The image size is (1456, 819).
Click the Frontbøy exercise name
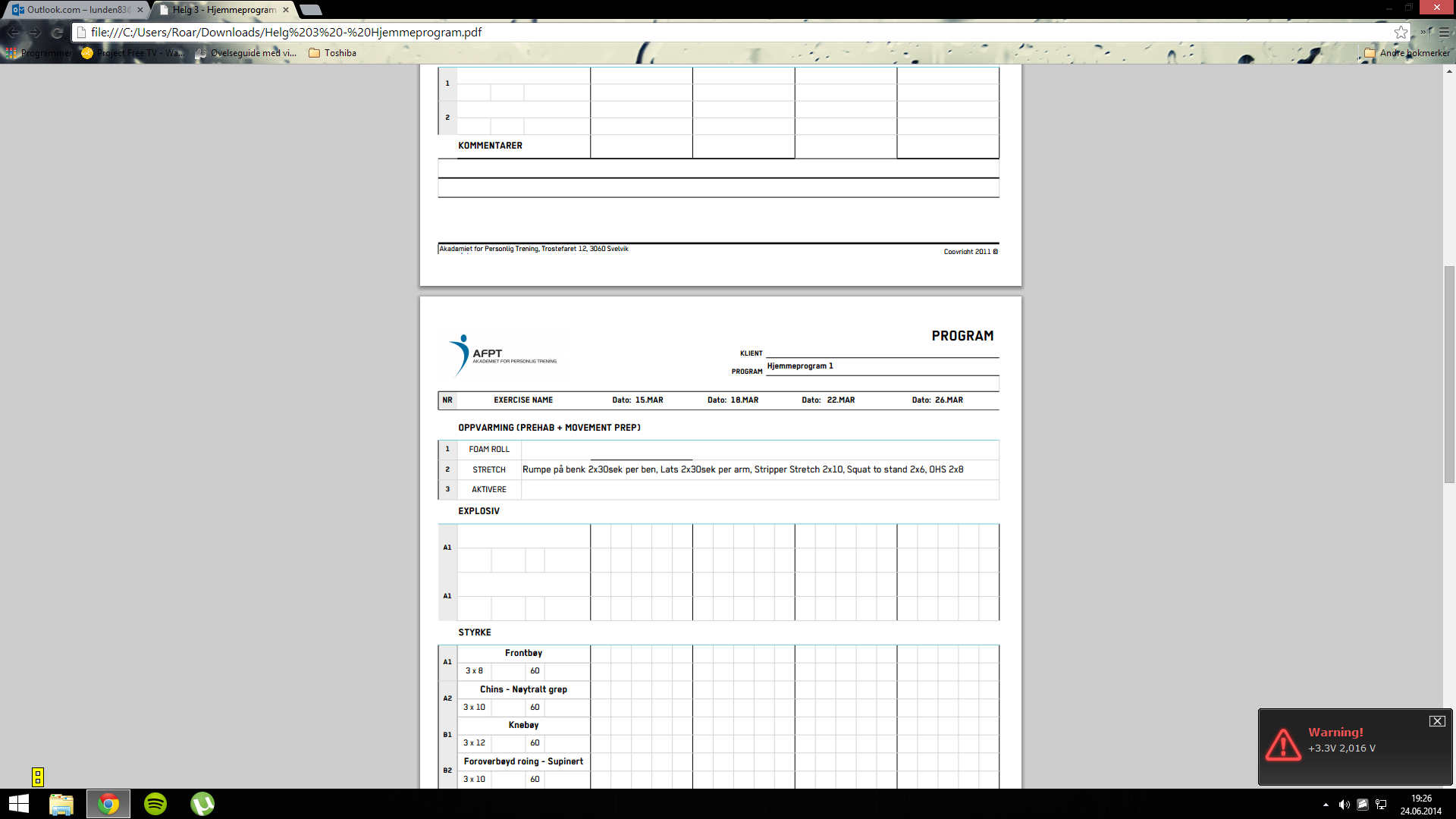[523, 653]
